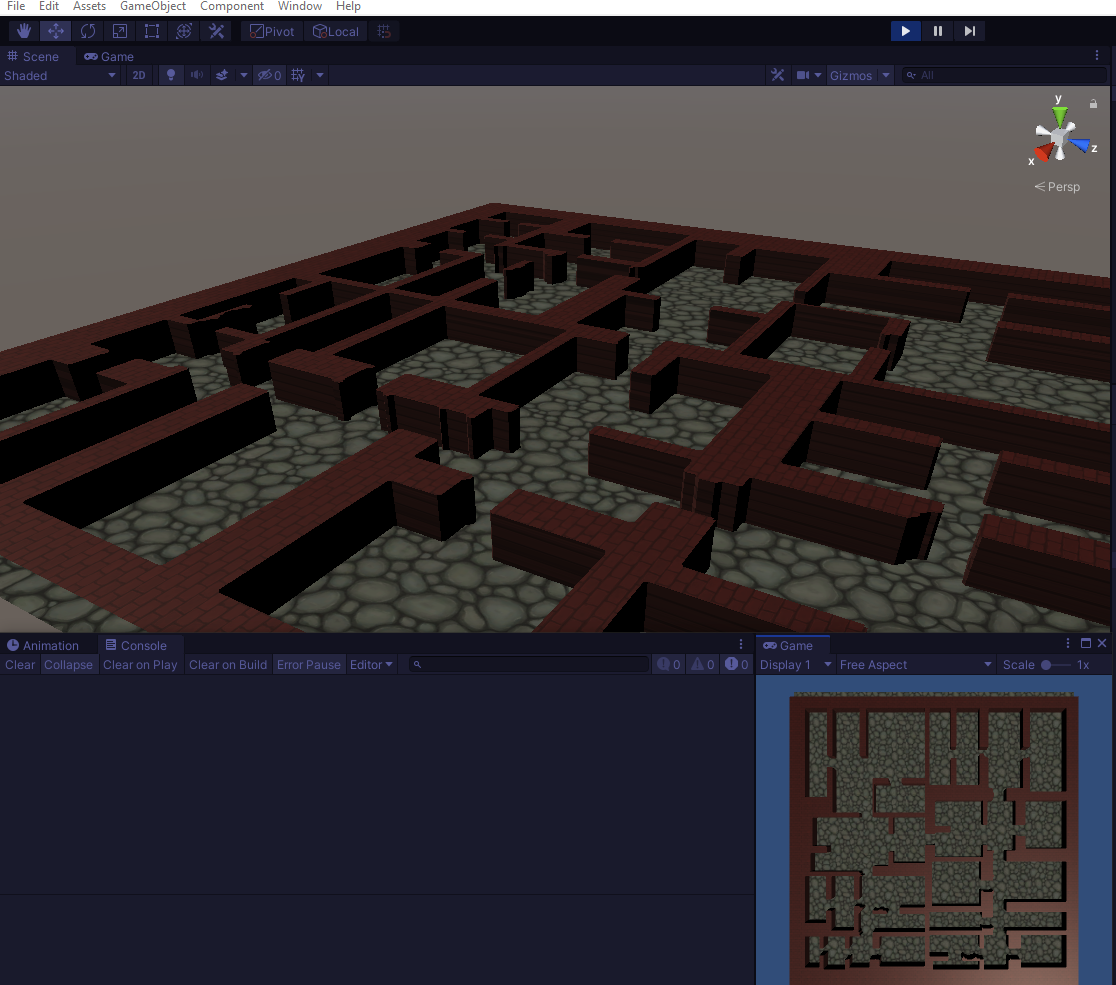Open grid settings dropdown arrow
Viewport: 1116px width, 985px height.
[320, 75]
